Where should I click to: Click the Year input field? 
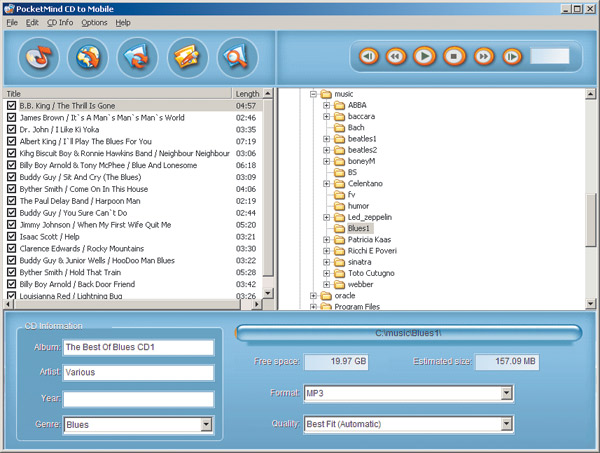138,399
